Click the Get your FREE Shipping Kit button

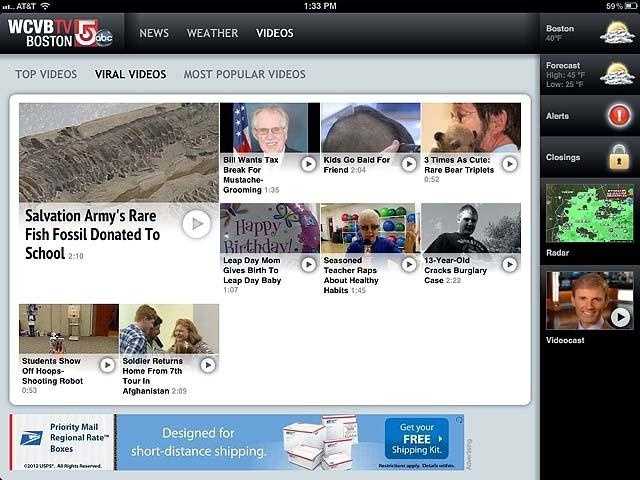coord(416,438)
